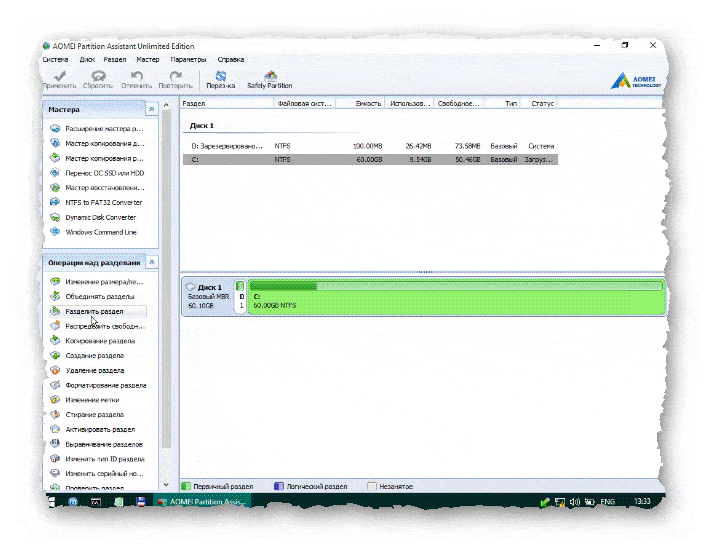Click the Диск 1 Базовый MBR disk label

pos(208,296)
